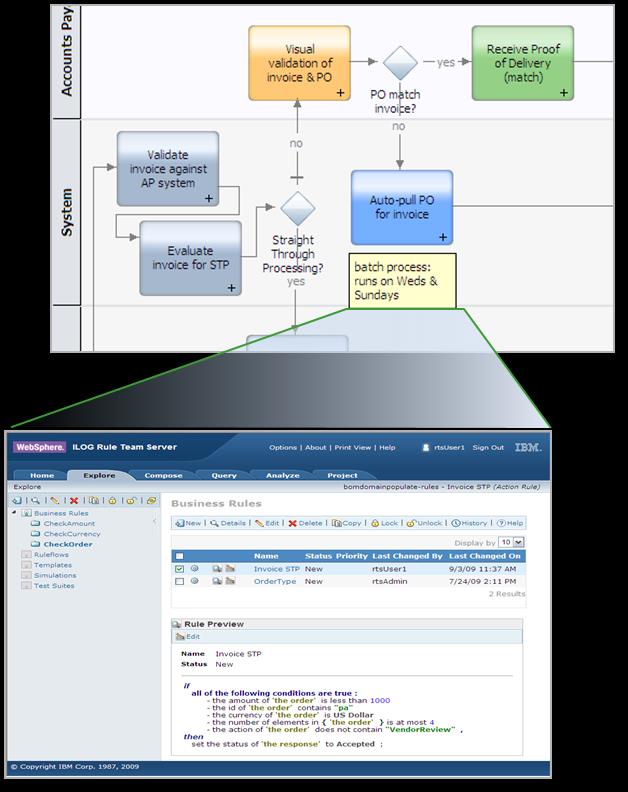This screenshot has width=628, height=792.
Task: Select the Invoice STP row checkbox
Action: point(179,569)
